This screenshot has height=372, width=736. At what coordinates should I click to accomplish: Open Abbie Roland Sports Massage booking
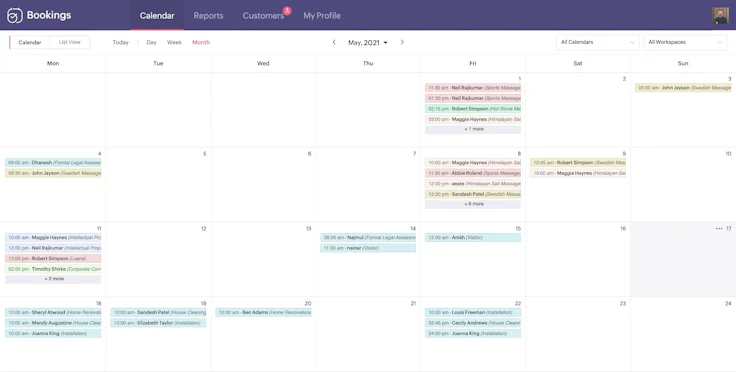(473, 173)
